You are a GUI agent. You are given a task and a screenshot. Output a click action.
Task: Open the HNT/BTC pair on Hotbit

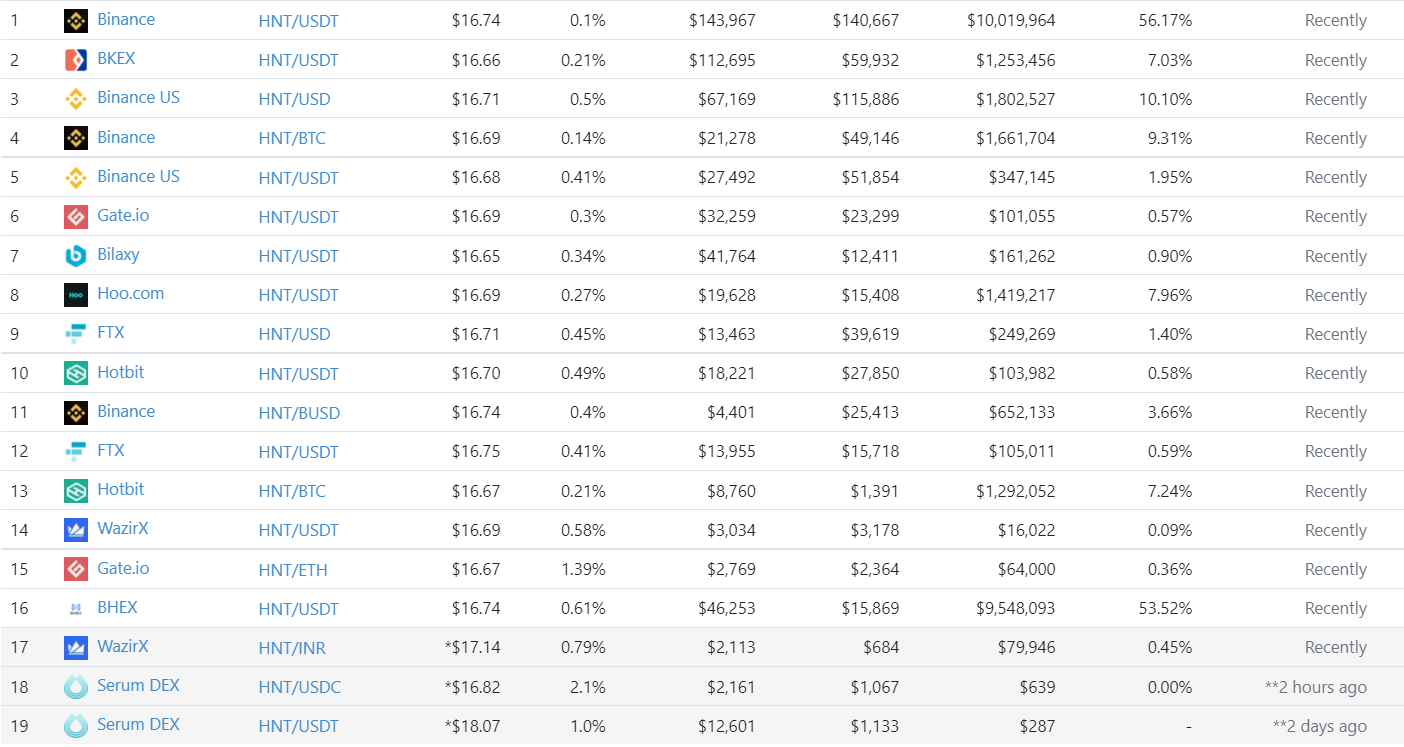coord(292,491)
